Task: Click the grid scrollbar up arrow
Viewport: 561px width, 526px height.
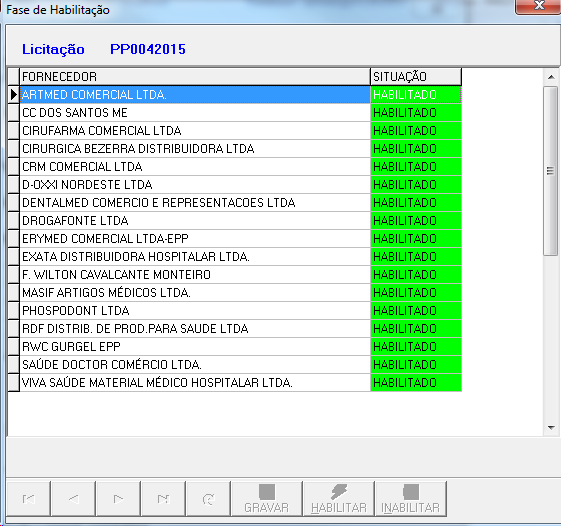Action: point(551,77)
